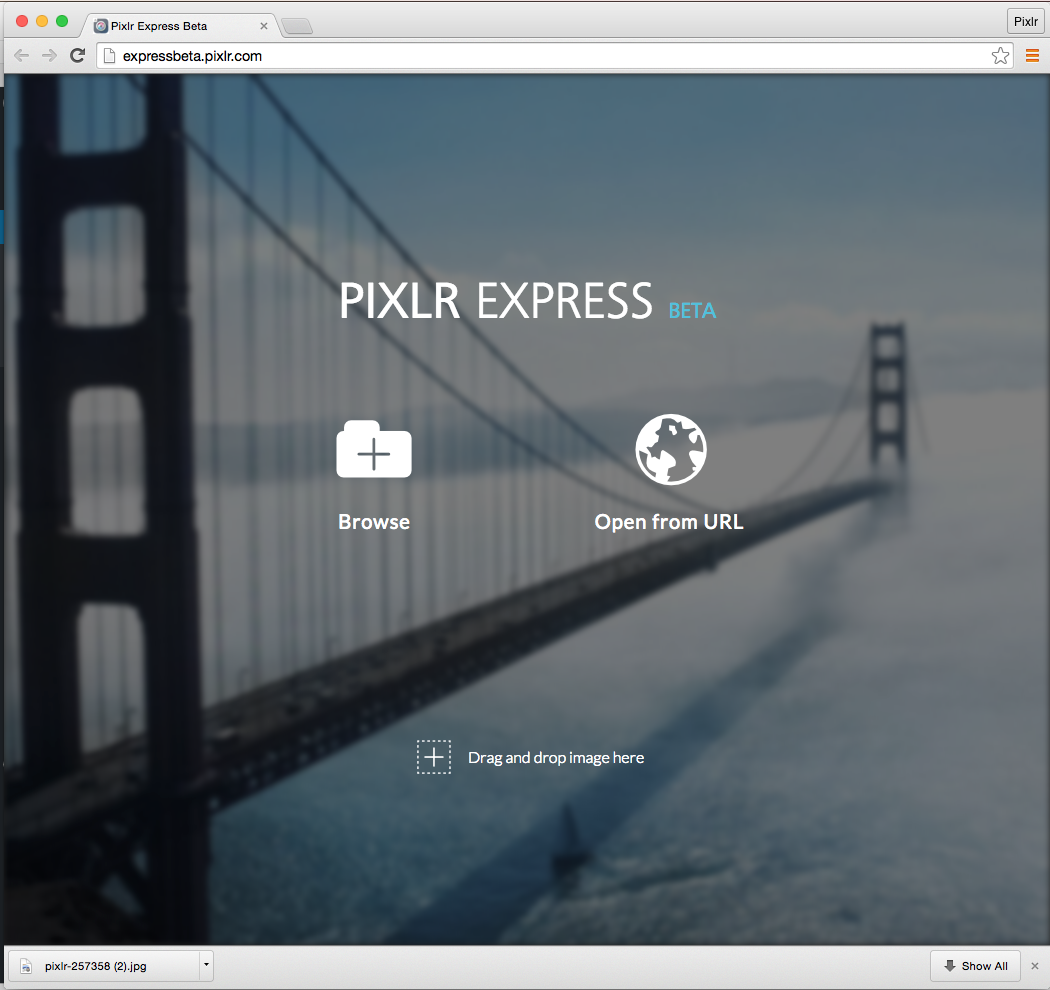
Task: Expand options for pixlr-257358 (2).jpg download
Action: tap(207, 965)
